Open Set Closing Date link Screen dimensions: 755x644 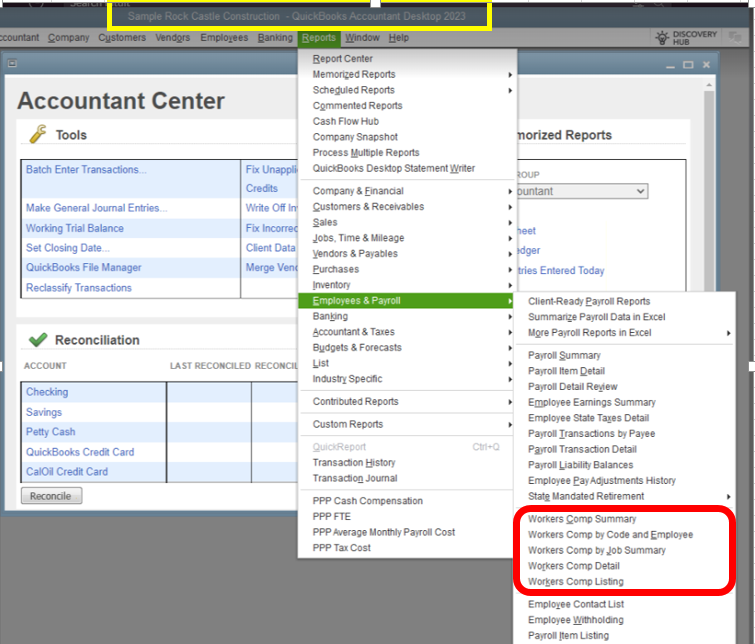click(68, 248)
